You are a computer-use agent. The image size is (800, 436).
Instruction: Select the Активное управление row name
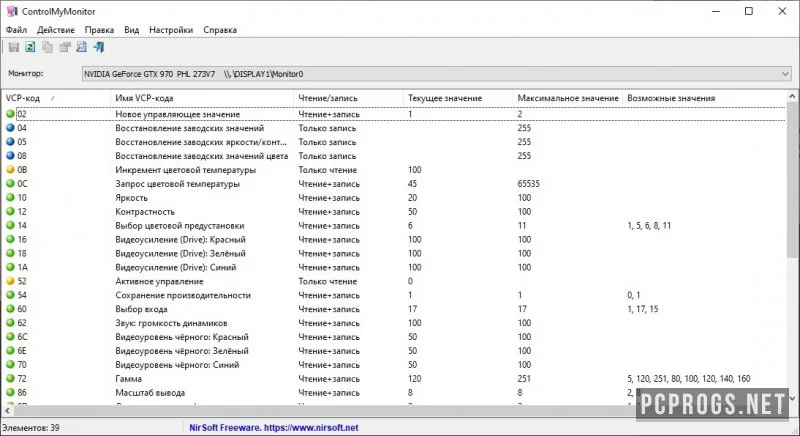pyautogui.click(x=159, y=281)
